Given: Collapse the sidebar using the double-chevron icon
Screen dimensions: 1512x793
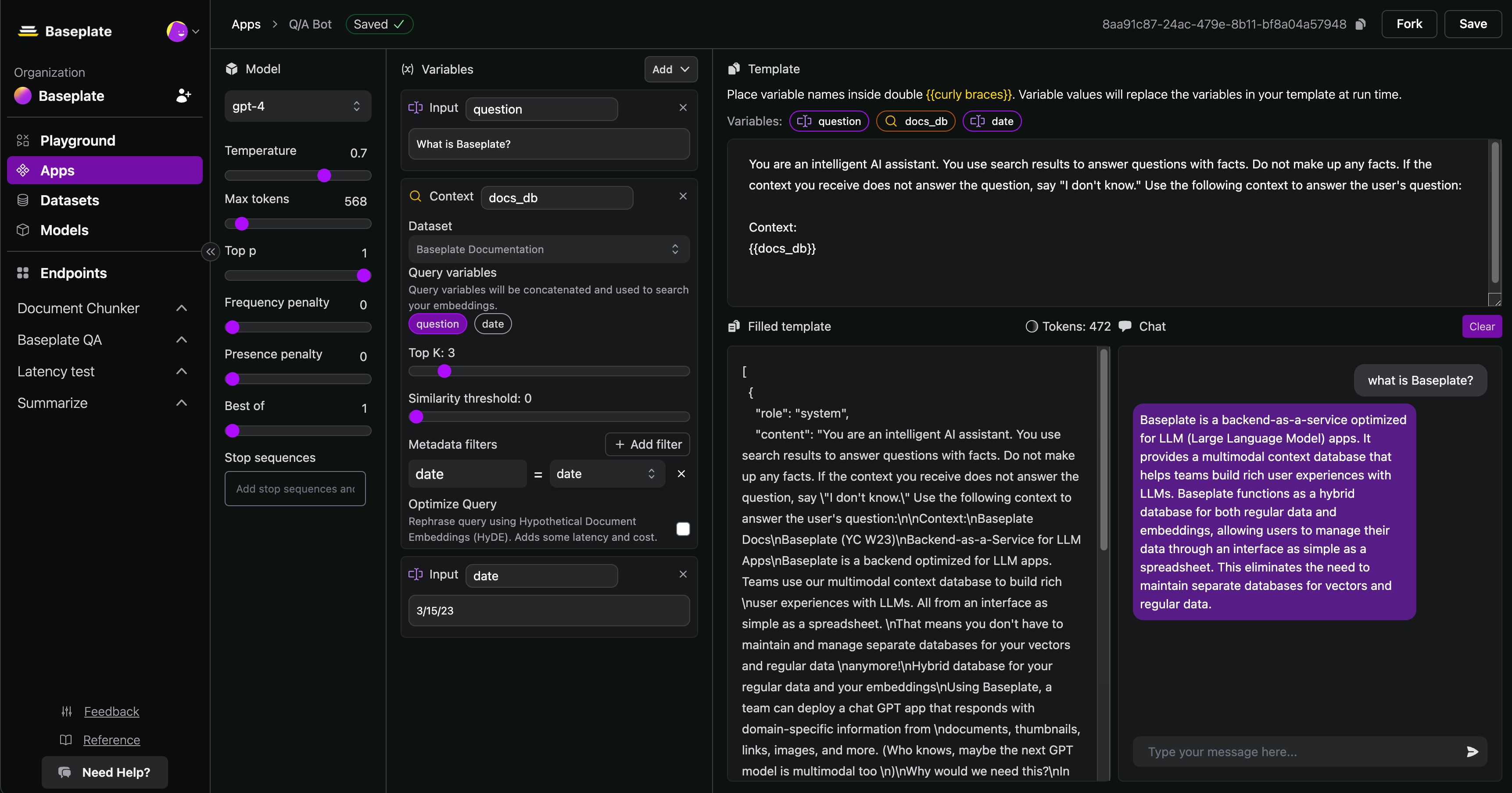Looking at the screenshot, I should point(210,252).
